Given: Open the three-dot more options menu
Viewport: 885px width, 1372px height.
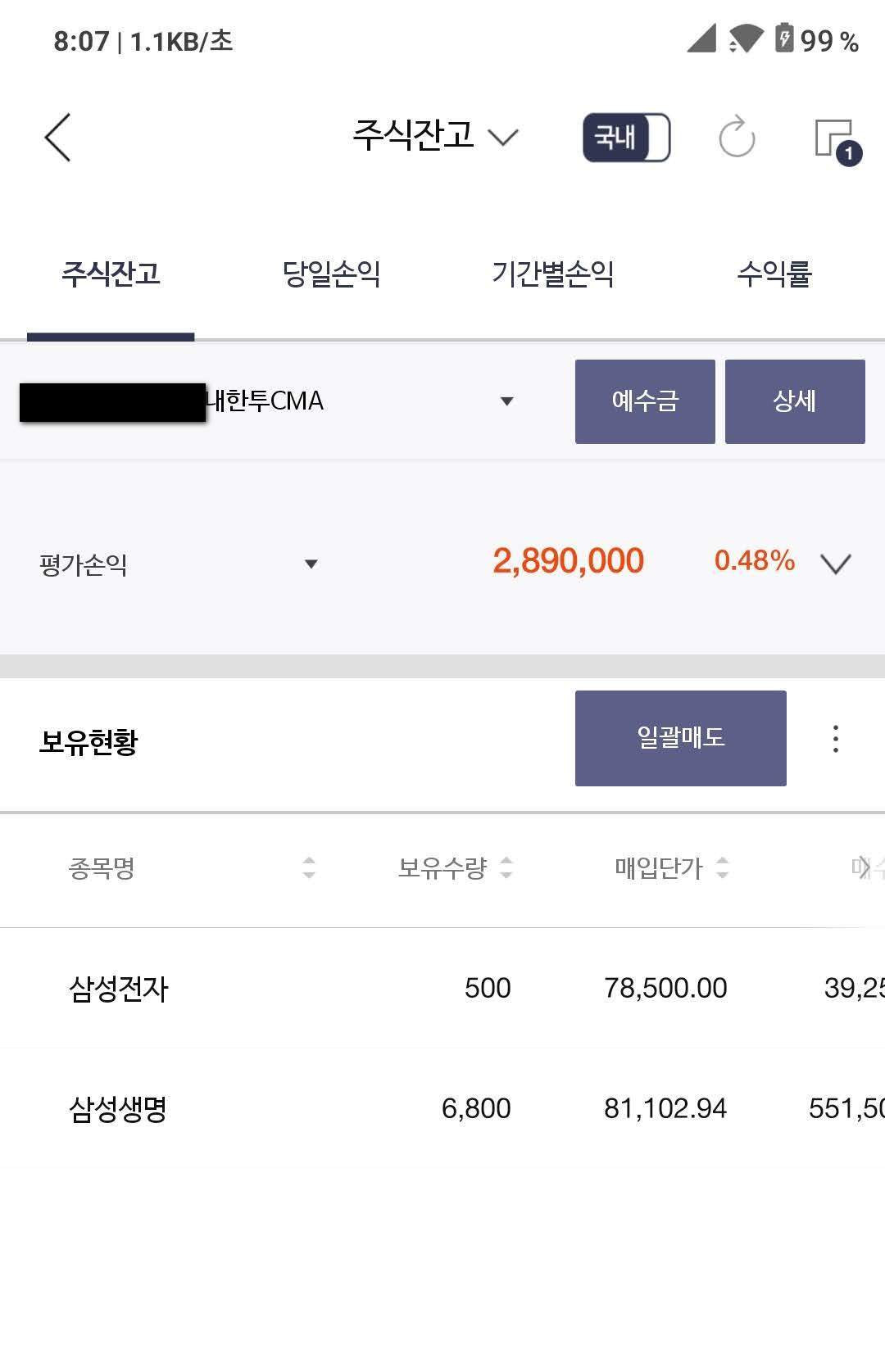Looking at the screenshot, I should point(835,739).
